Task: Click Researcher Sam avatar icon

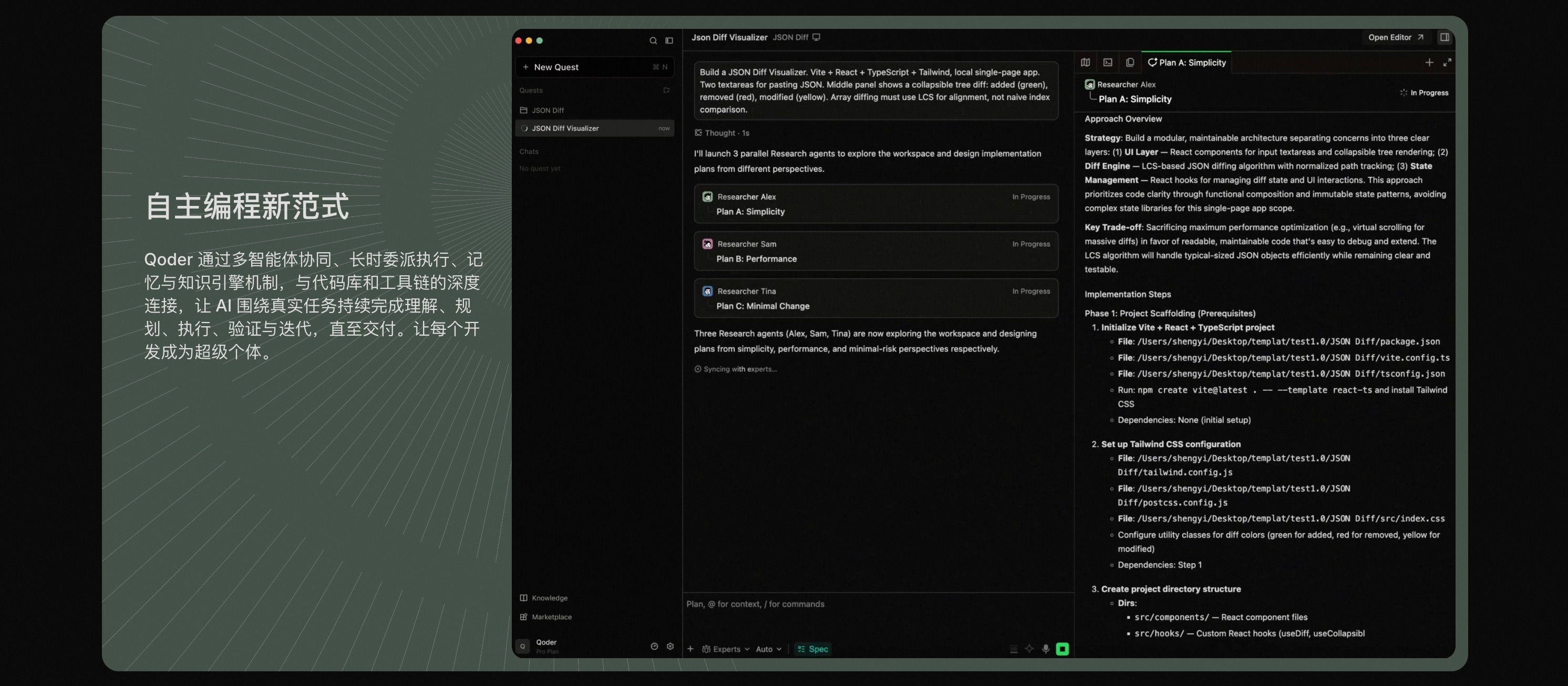Action: (x=707, y=244)
